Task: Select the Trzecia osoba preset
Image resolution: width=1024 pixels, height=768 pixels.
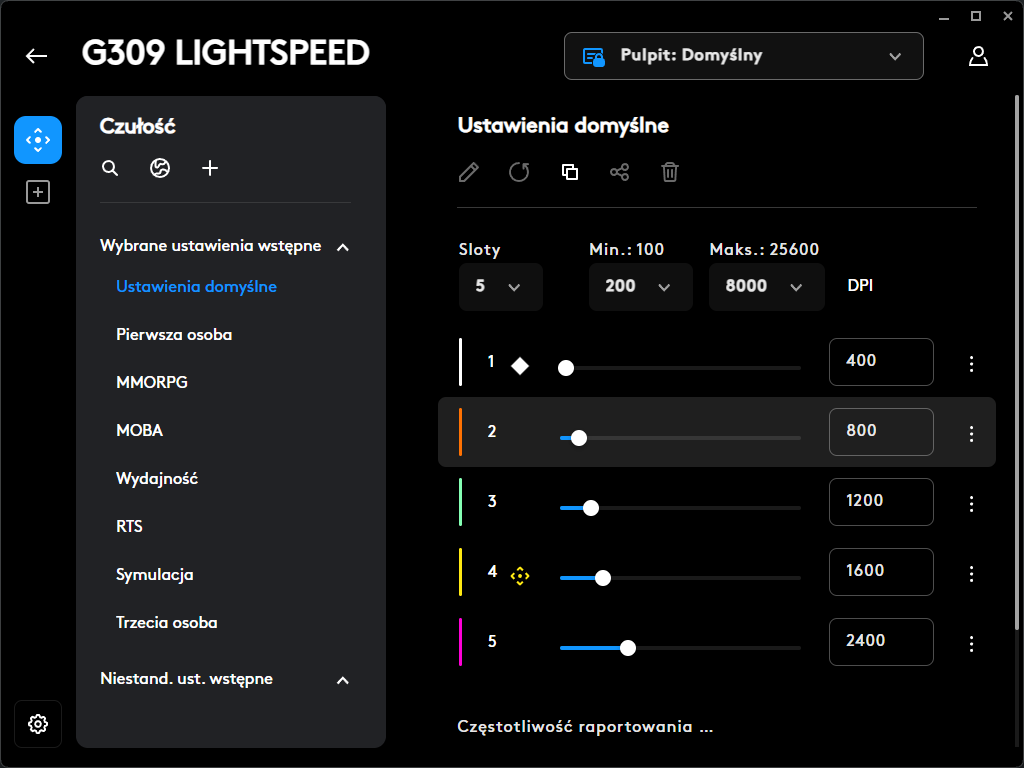Action: tap(167, 622)
